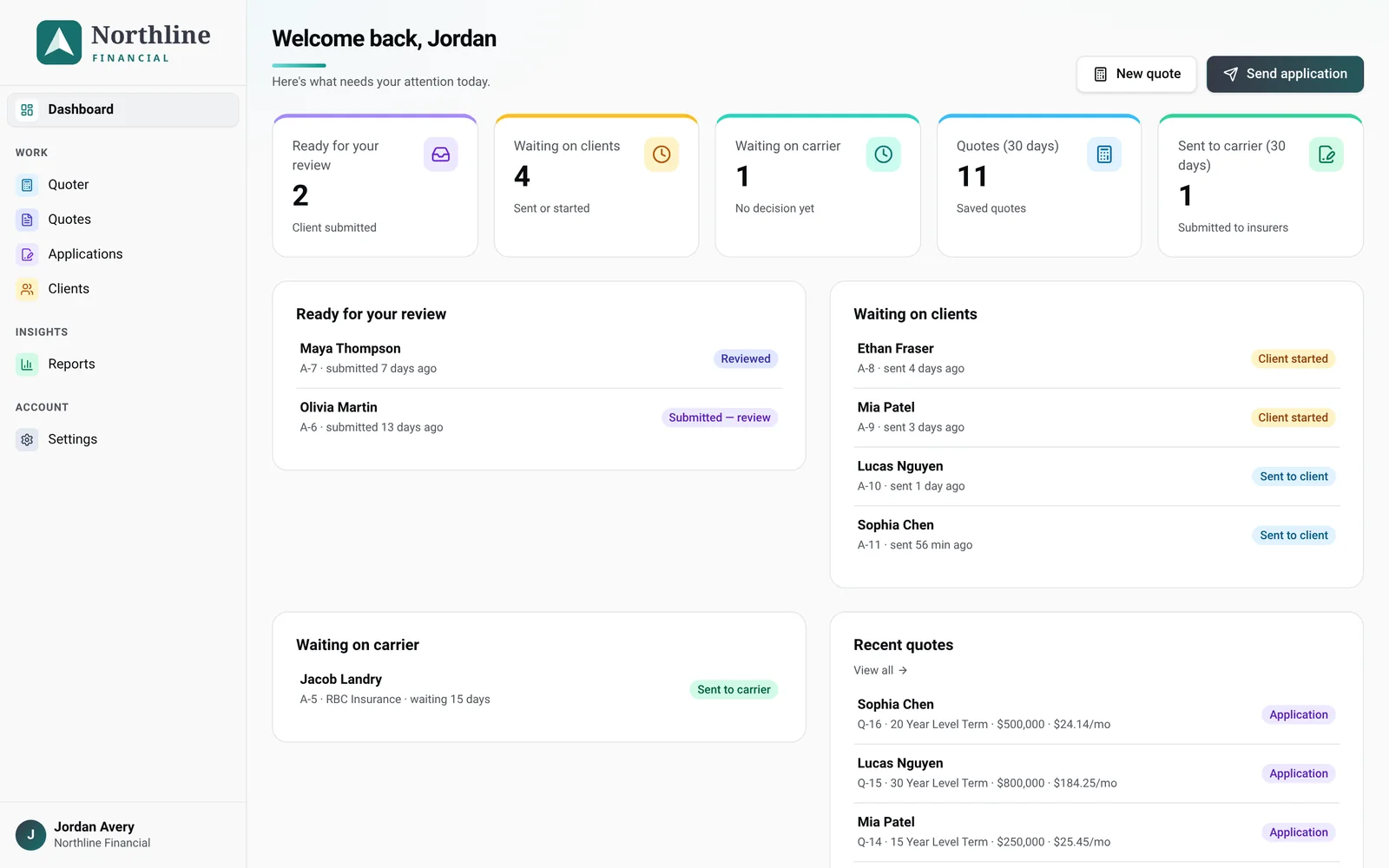
Task: Click the Applications edit icon in the sidebar
Action: pyautogui.click(x=27, y=254)
